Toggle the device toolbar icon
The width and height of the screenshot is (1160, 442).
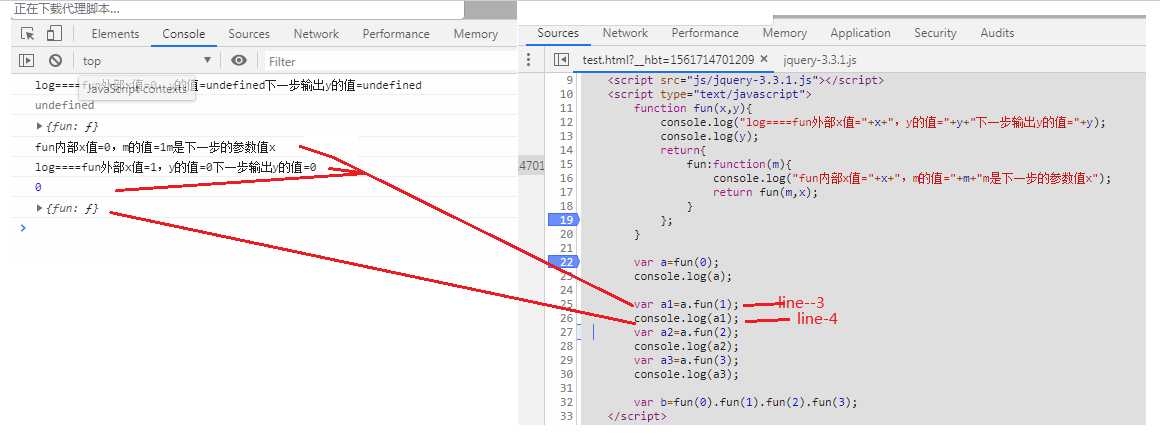tap(53, 33)
